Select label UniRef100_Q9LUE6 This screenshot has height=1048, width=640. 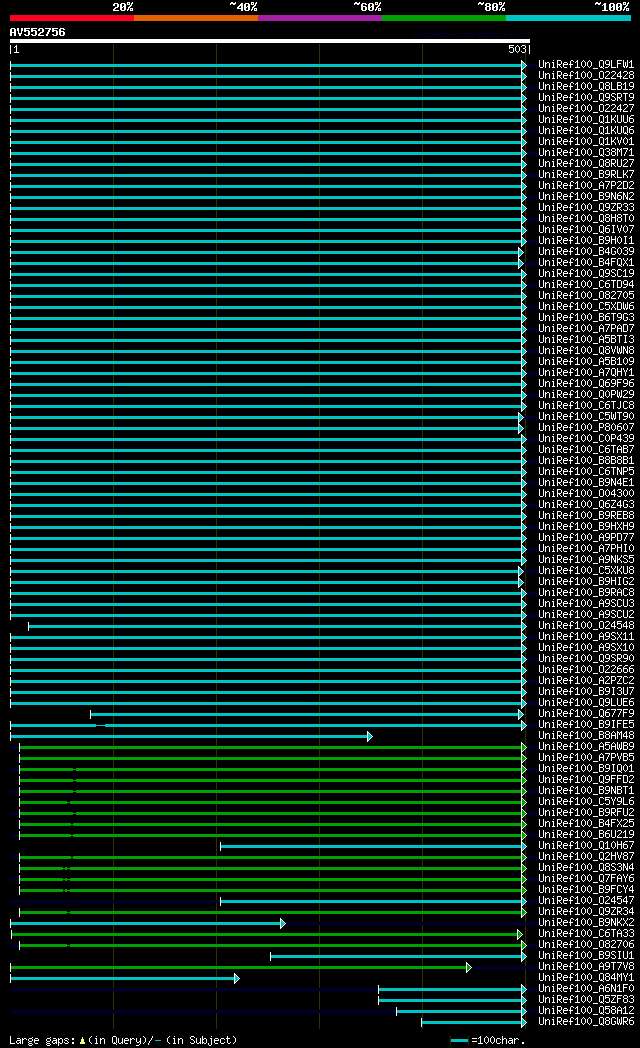(x=586, y=702)
